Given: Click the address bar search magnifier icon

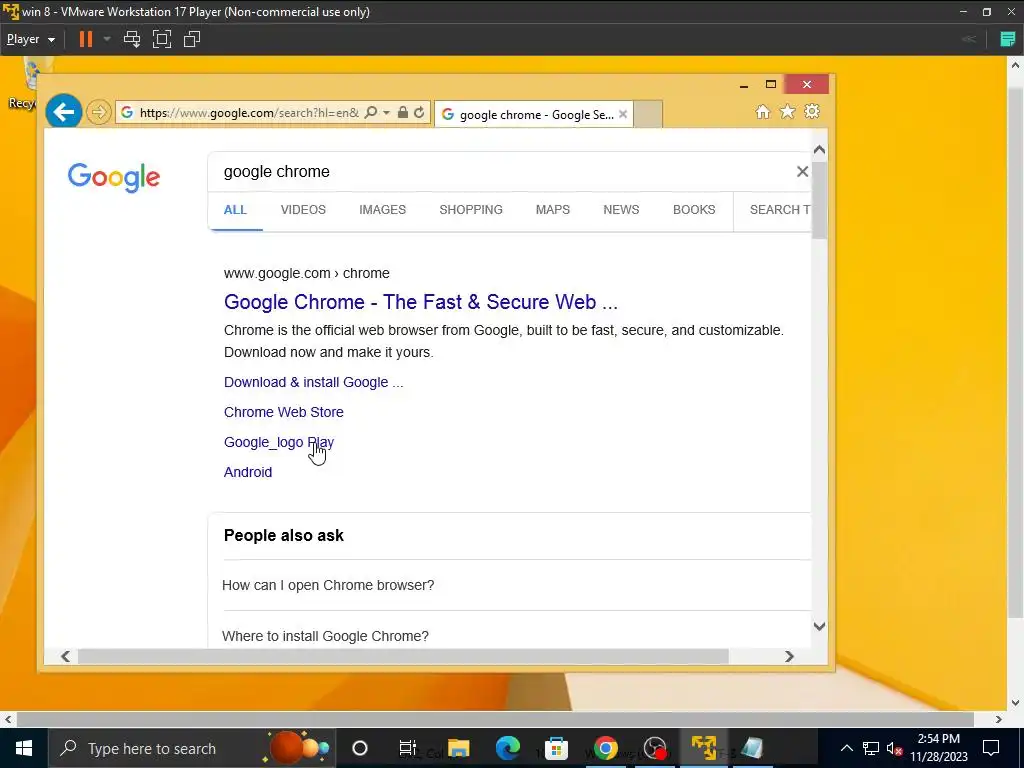Looking at the screenshot, I should pos(371,112).
